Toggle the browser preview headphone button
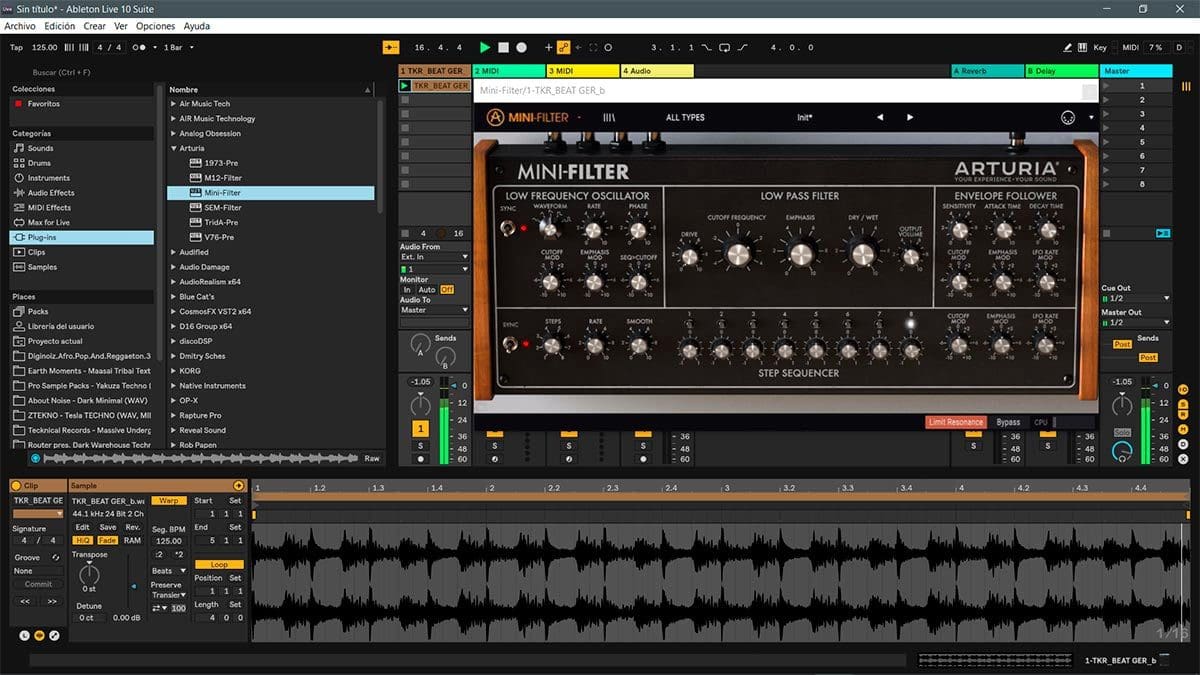The height and width of the screenshot is (675, 1200). [36, 458]
